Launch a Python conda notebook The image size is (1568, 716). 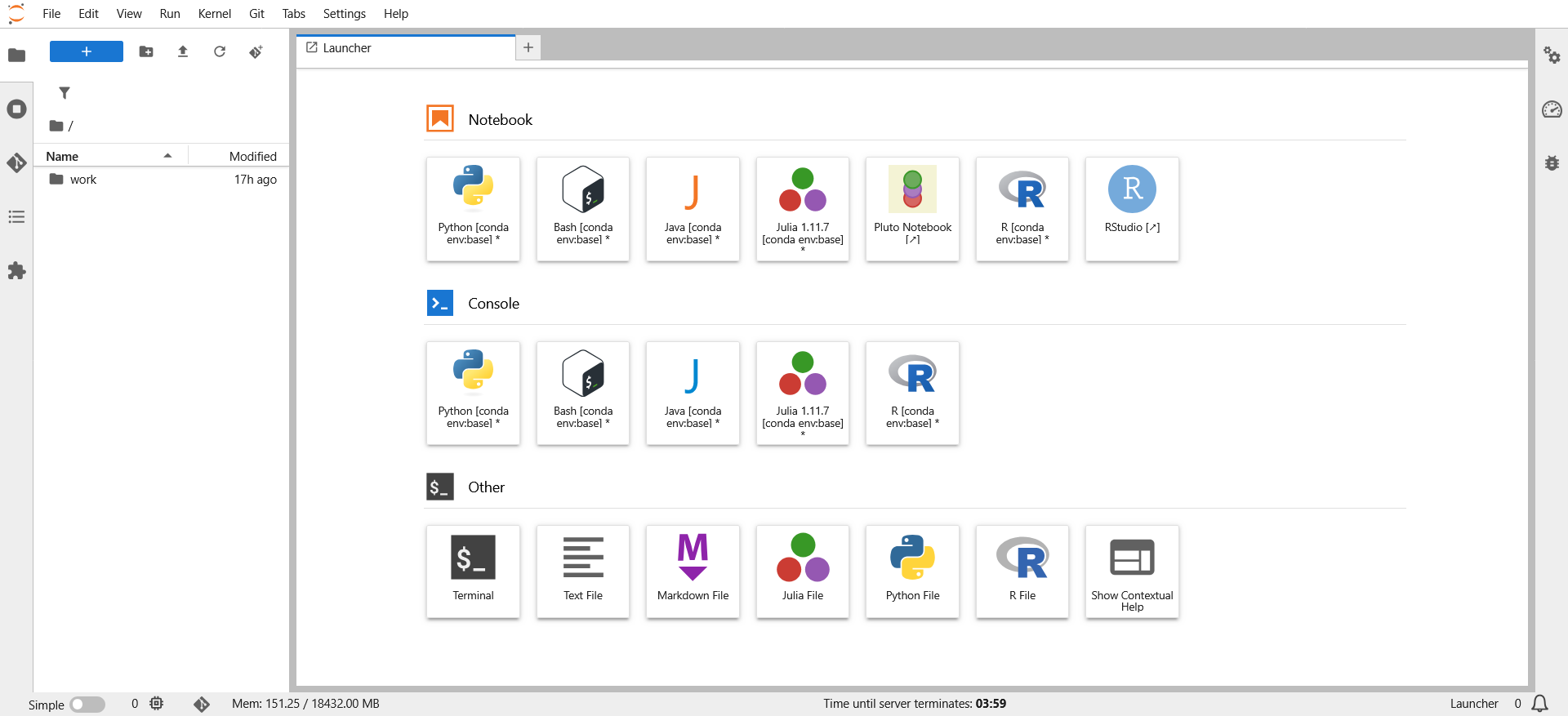pyautogui.click(x=473, y=209)
